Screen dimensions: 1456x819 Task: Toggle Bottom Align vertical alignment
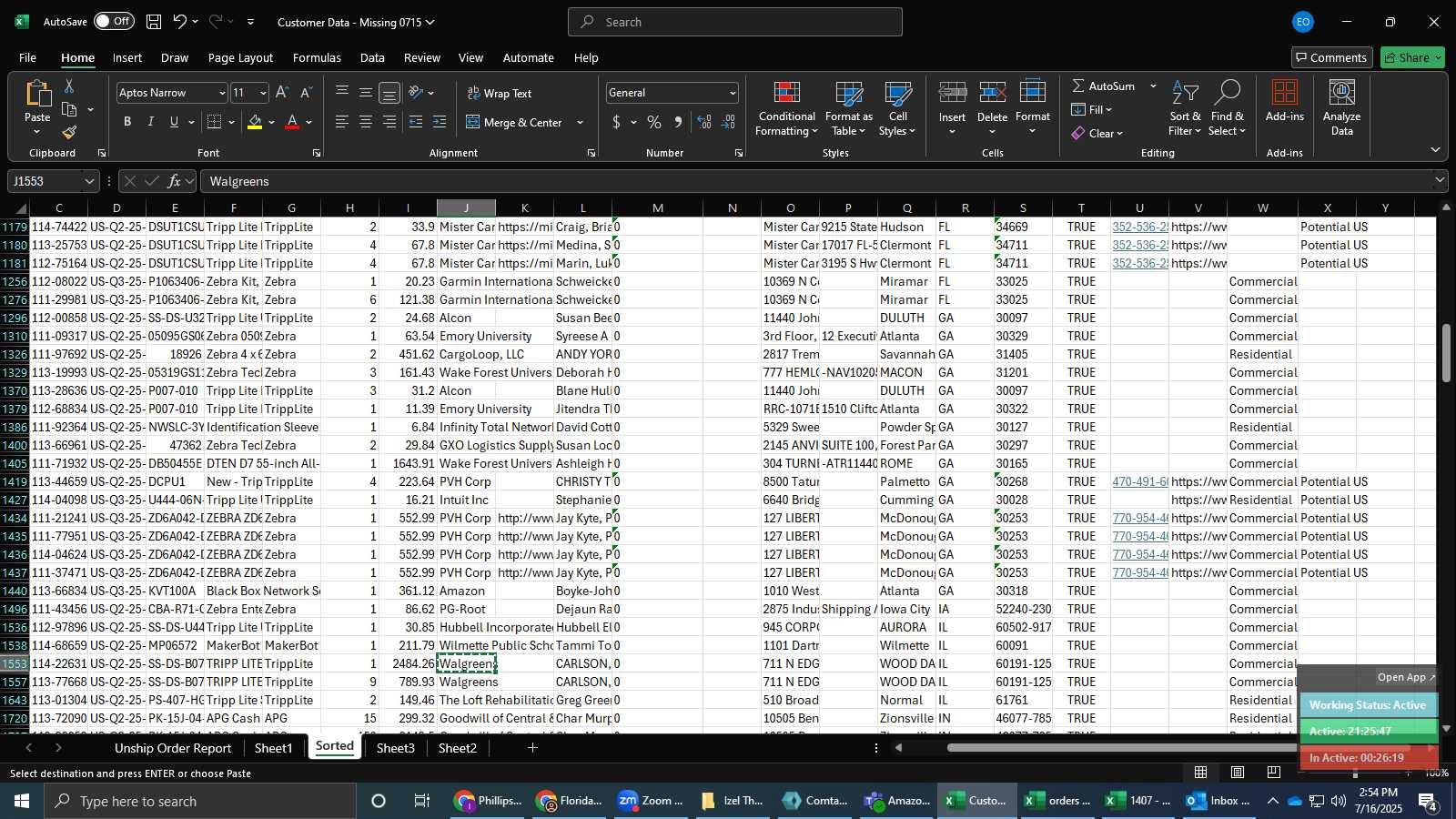pyautogui.click(x=389, y=93)
